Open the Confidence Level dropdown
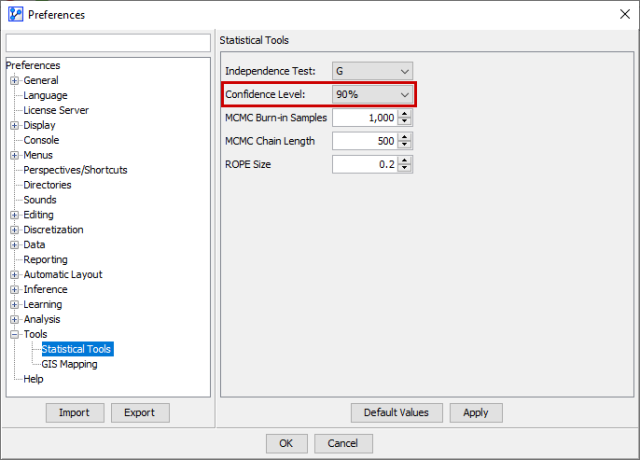The width and height of the screenshot is (640, 460). coord(372,94)
